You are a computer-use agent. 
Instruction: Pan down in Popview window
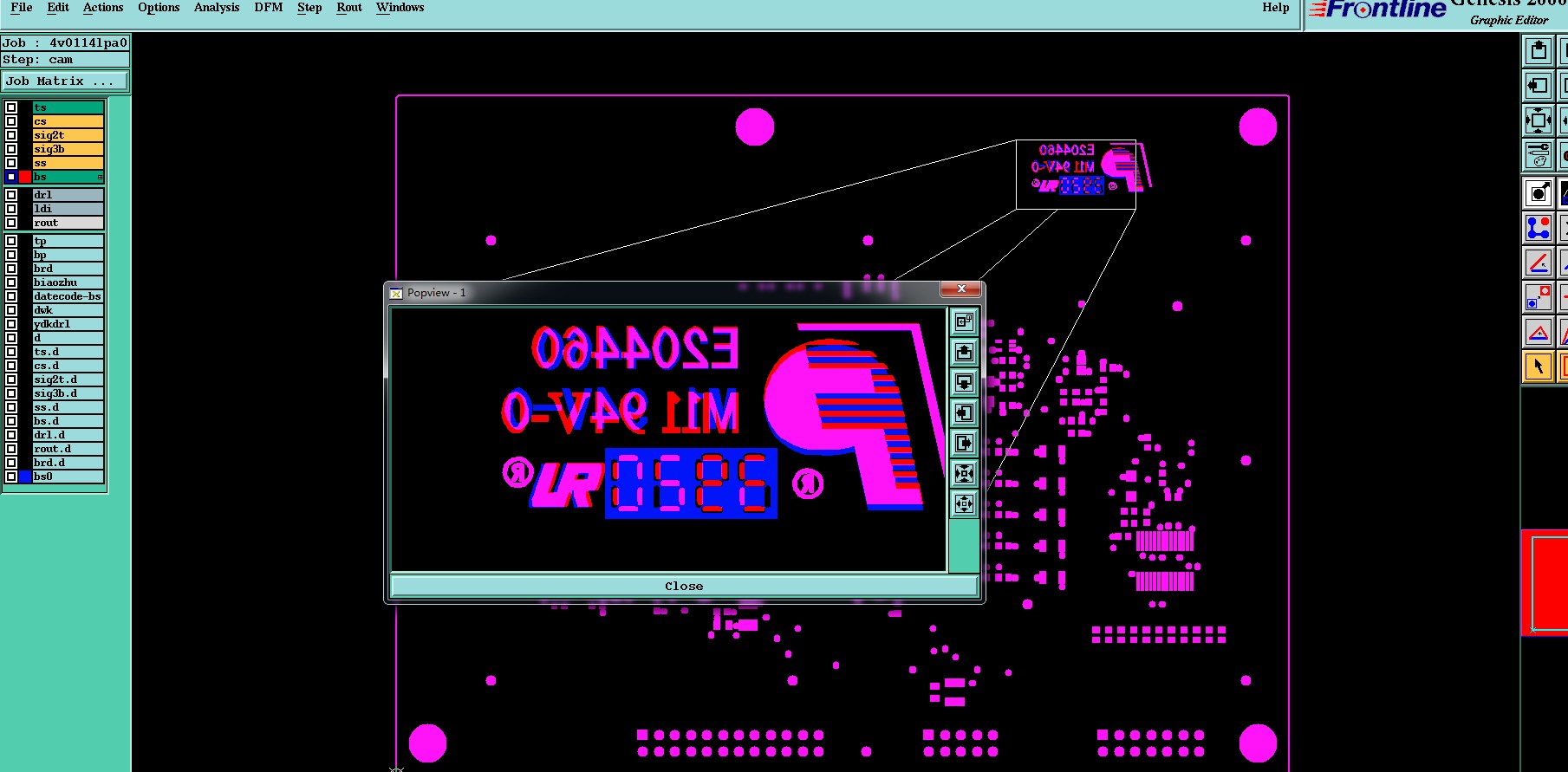(964, 383)
